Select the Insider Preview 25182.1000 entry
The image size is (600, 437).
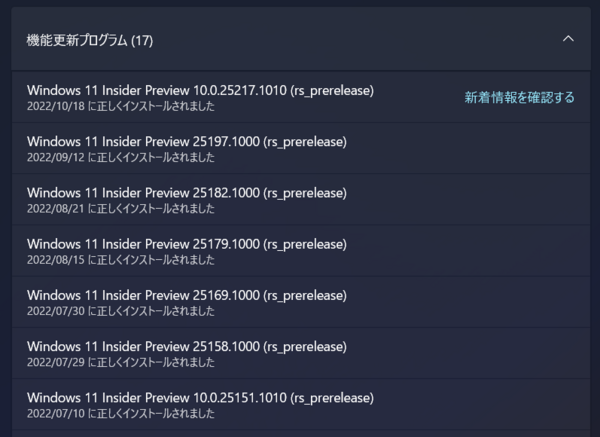click(186, 192)
